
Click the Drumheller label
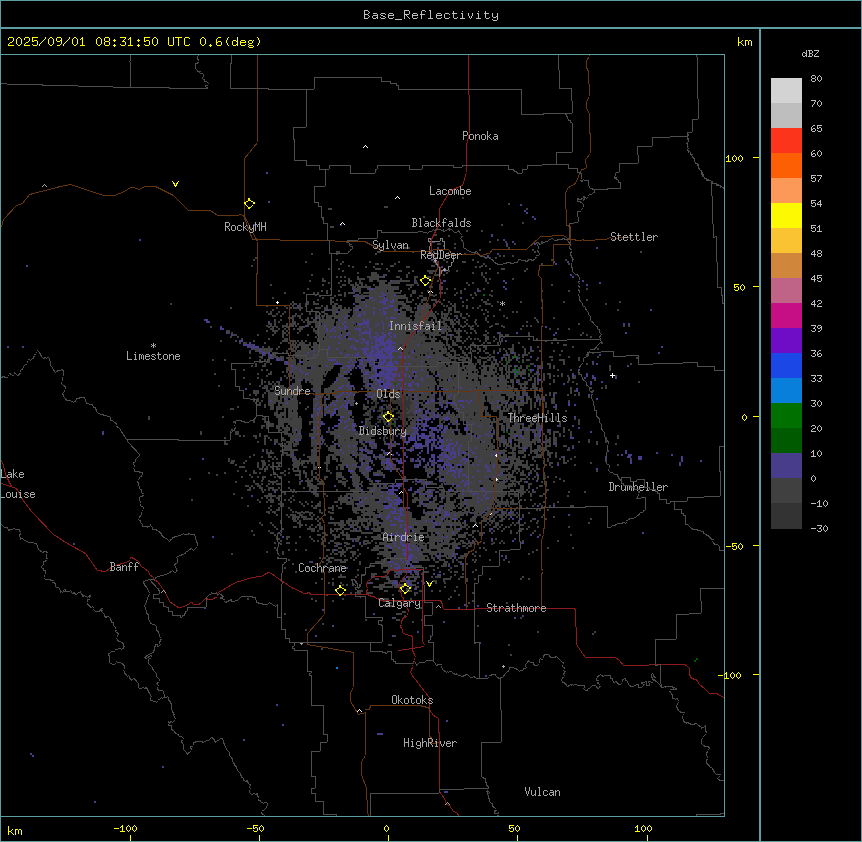(638, 487)
